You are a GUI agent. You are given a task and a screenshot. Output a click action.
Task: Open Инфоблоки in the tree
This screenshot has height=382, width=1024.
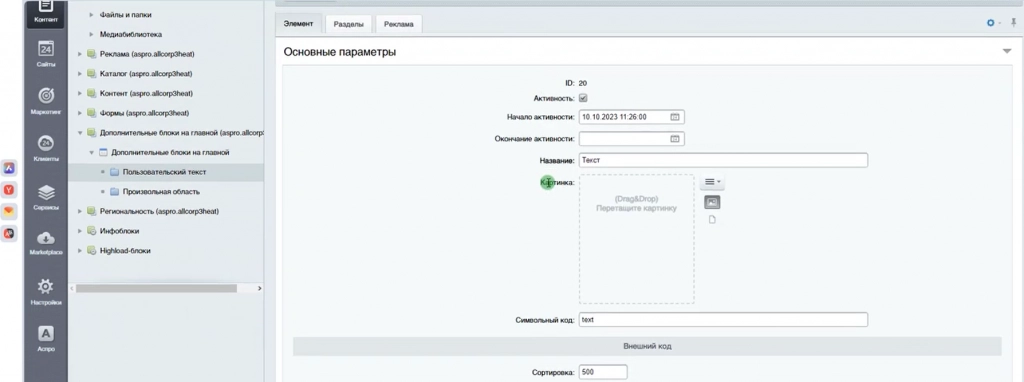point(119,231)
